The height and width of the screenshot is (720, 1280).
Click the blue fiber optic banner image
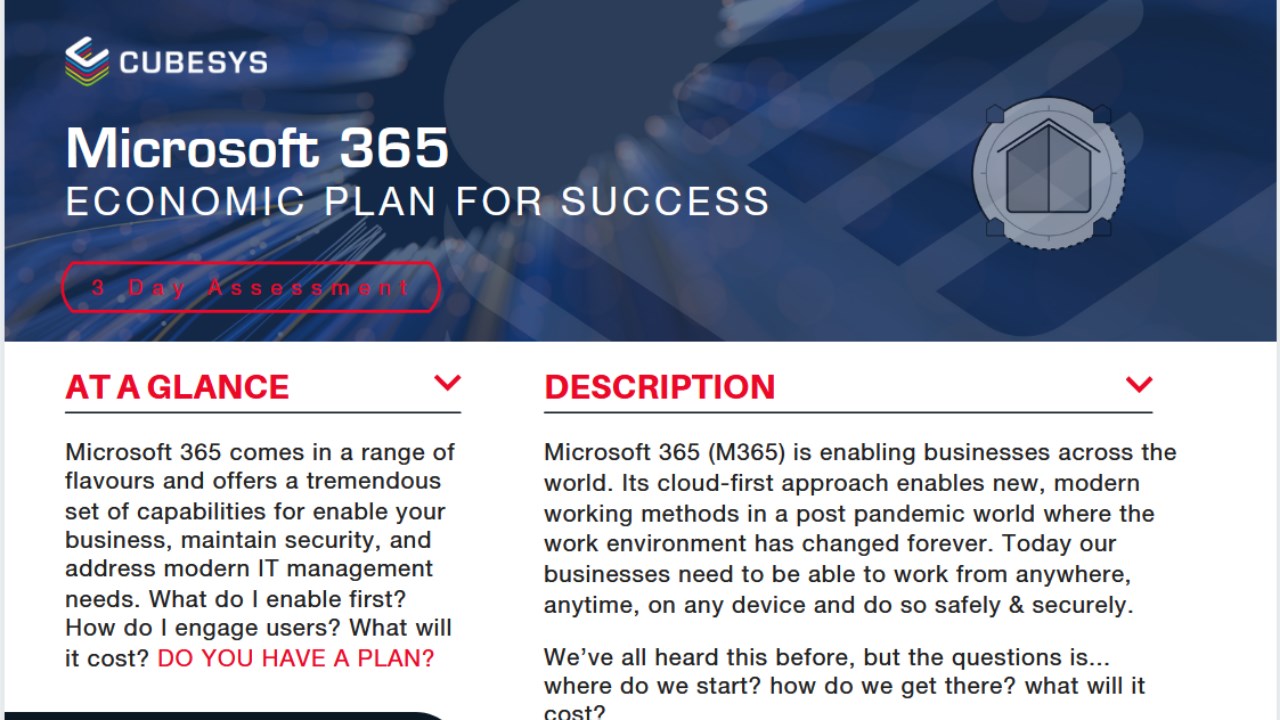click(640, 171)
